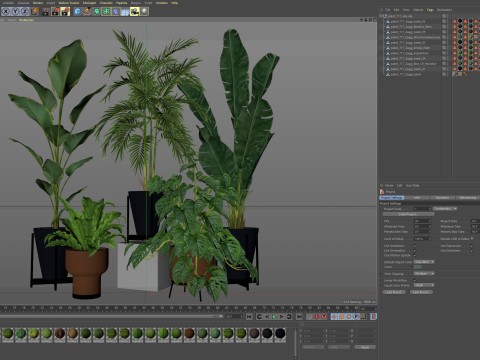Toggle the Y axis lock icon

15,12
